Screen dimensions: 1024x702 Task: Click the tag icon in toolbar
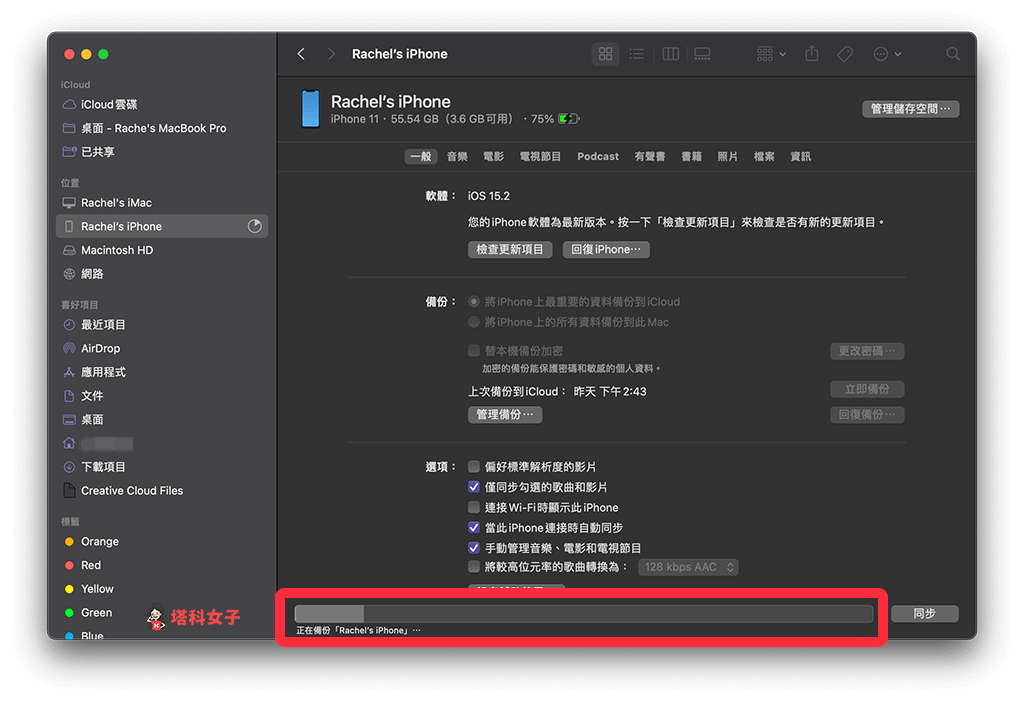845,54
